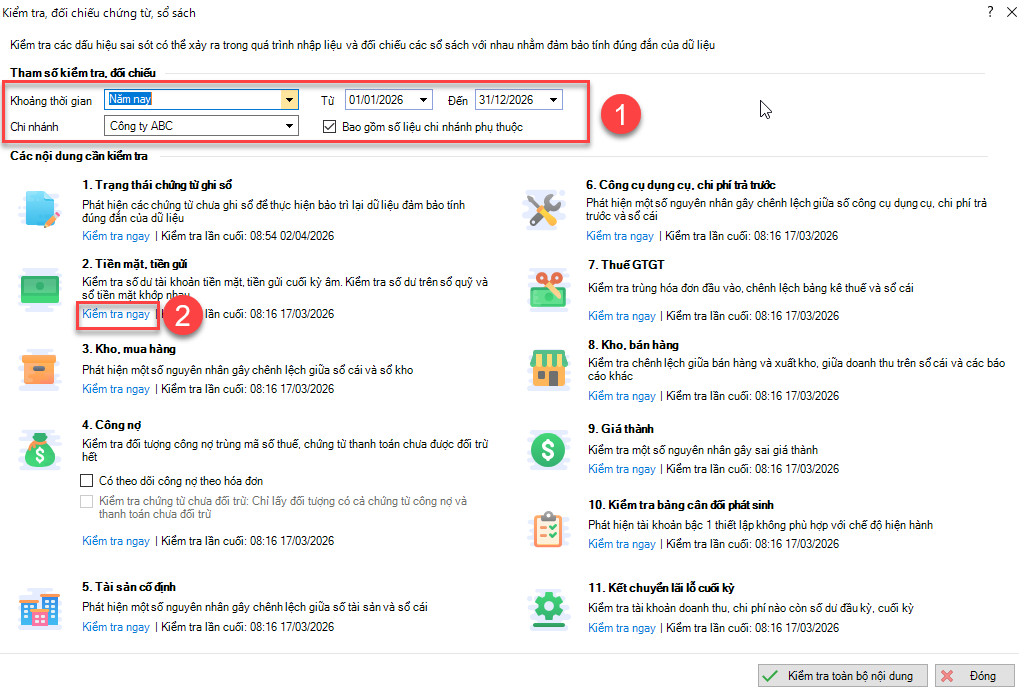Click the scissors coupon icon for Thuế GTGT
Viewport: 1019px width, 694px height.
click(x=548, y=289)
